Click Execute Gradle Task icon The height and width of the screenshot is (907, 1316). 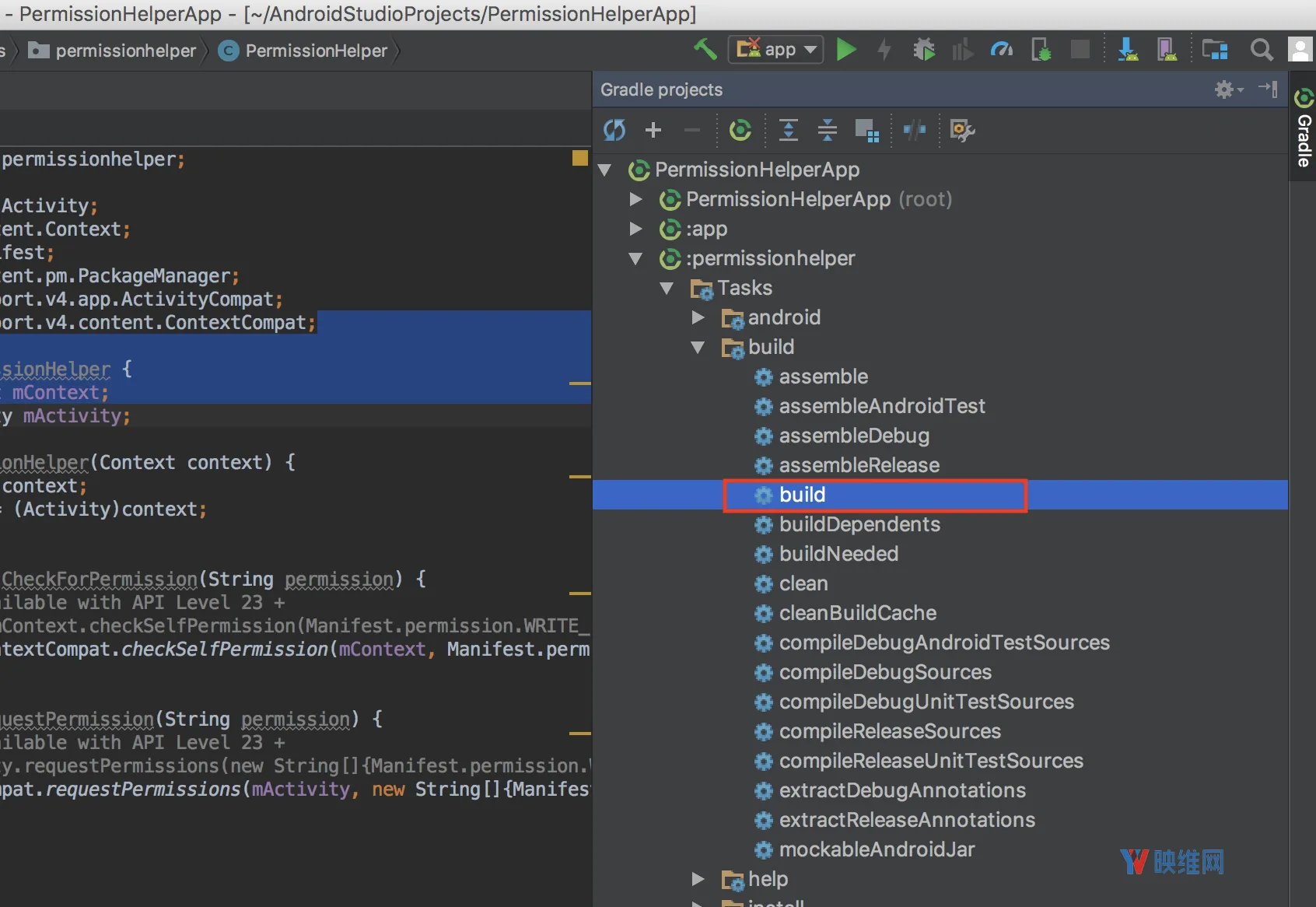[x=740, y=130]
